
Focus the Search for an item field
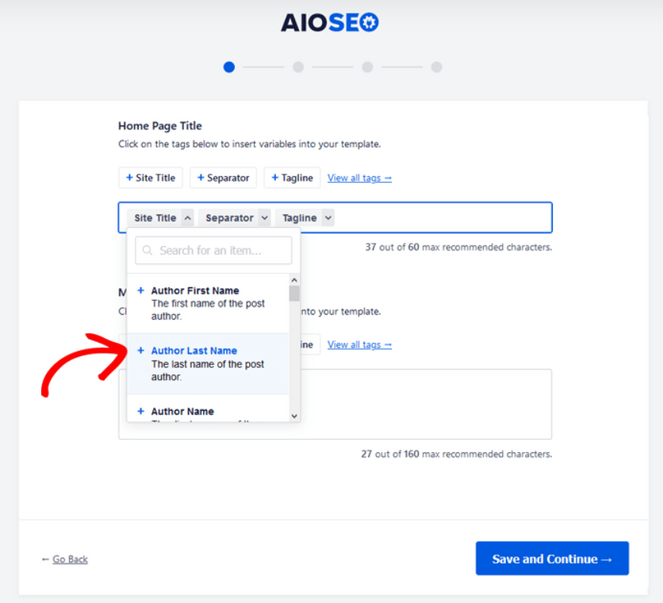(223, 250)
